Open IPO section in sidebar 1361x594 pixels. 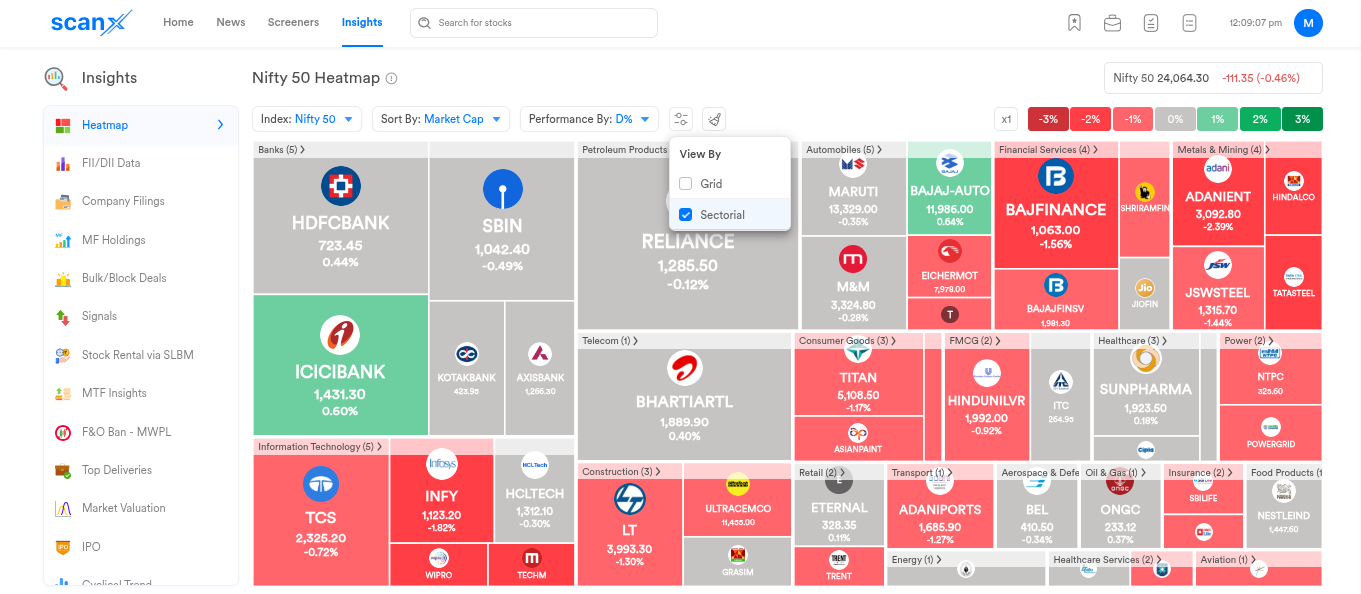[x=141, y=547]
